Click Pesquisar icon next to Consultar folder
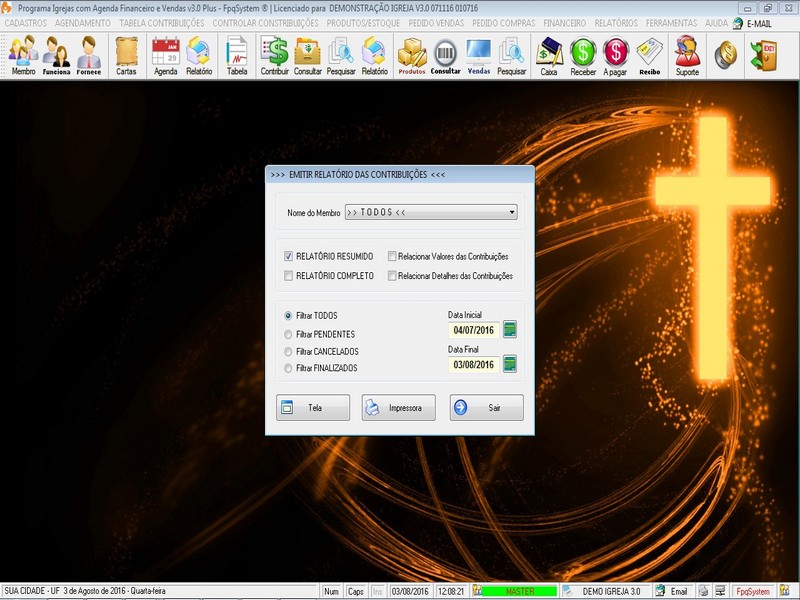The width and height of the screenshot is (800, 600). click(x=341, y=56)
